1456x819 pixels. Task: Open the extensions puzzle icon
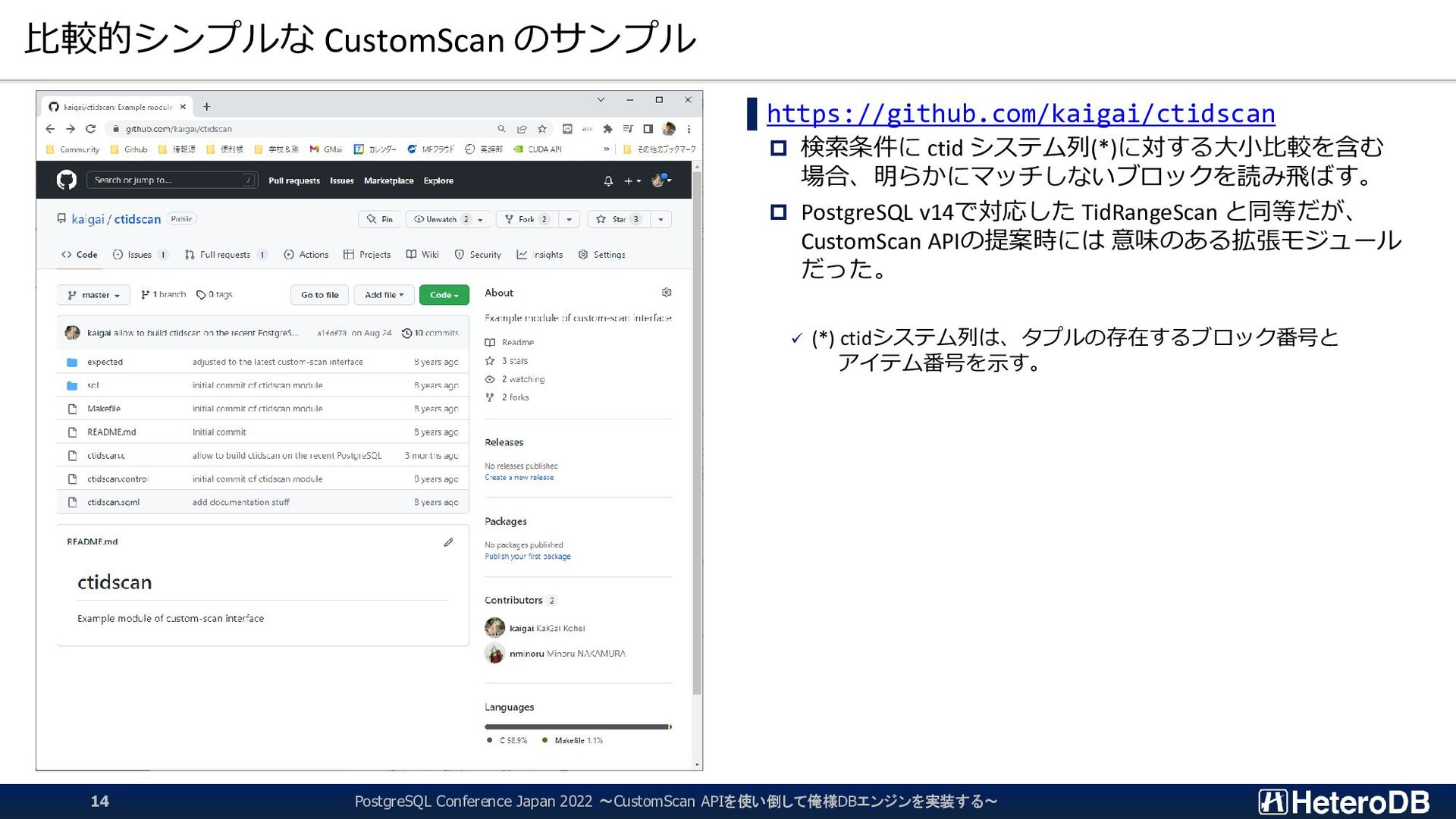click(607, 129)
